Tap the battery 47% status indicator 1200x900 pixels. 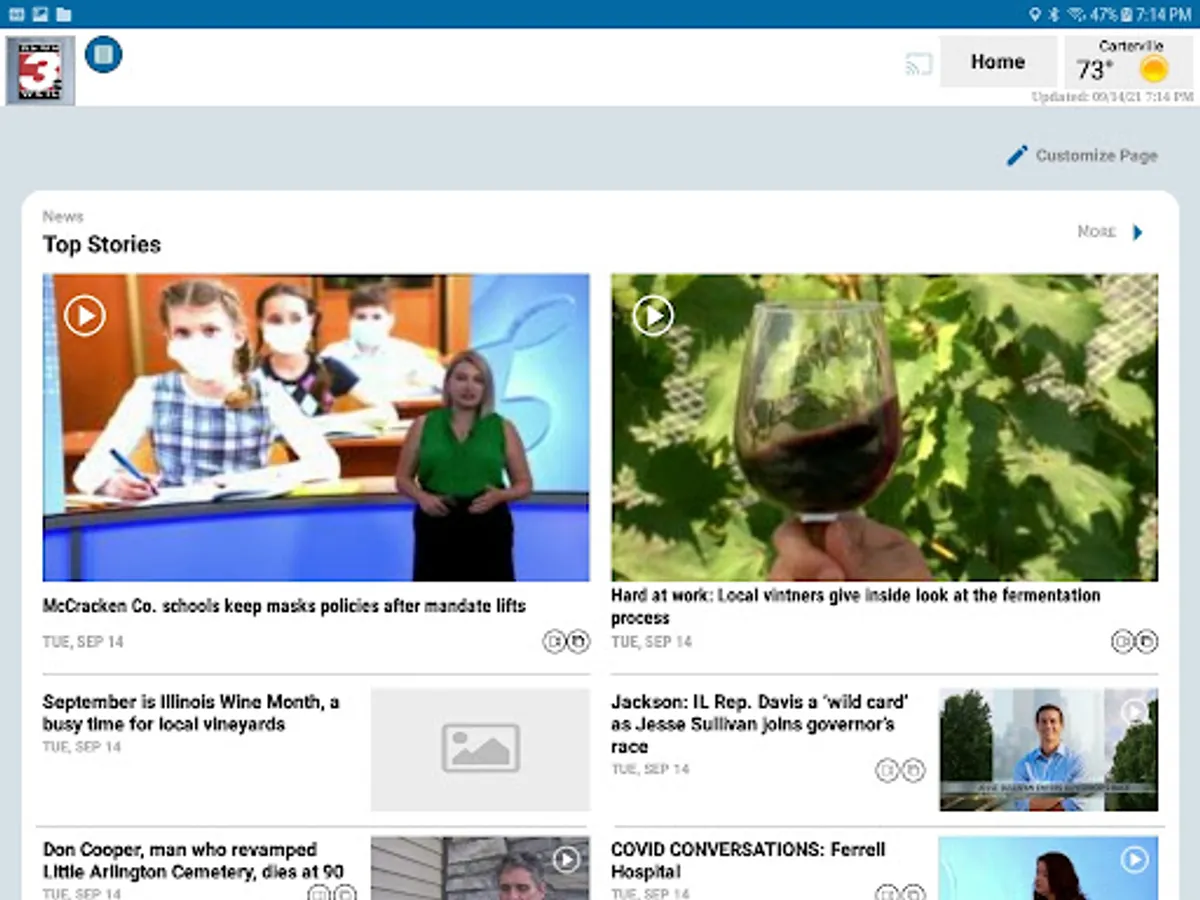click(1111, 14)
